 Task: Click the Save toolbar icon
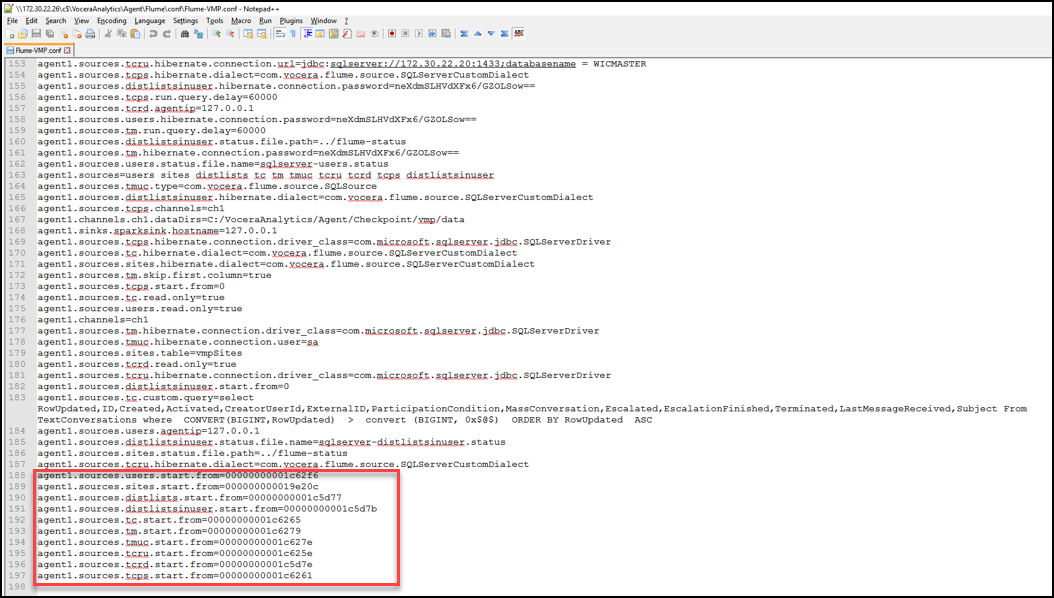pyautogui.click(x=36, y=34)
